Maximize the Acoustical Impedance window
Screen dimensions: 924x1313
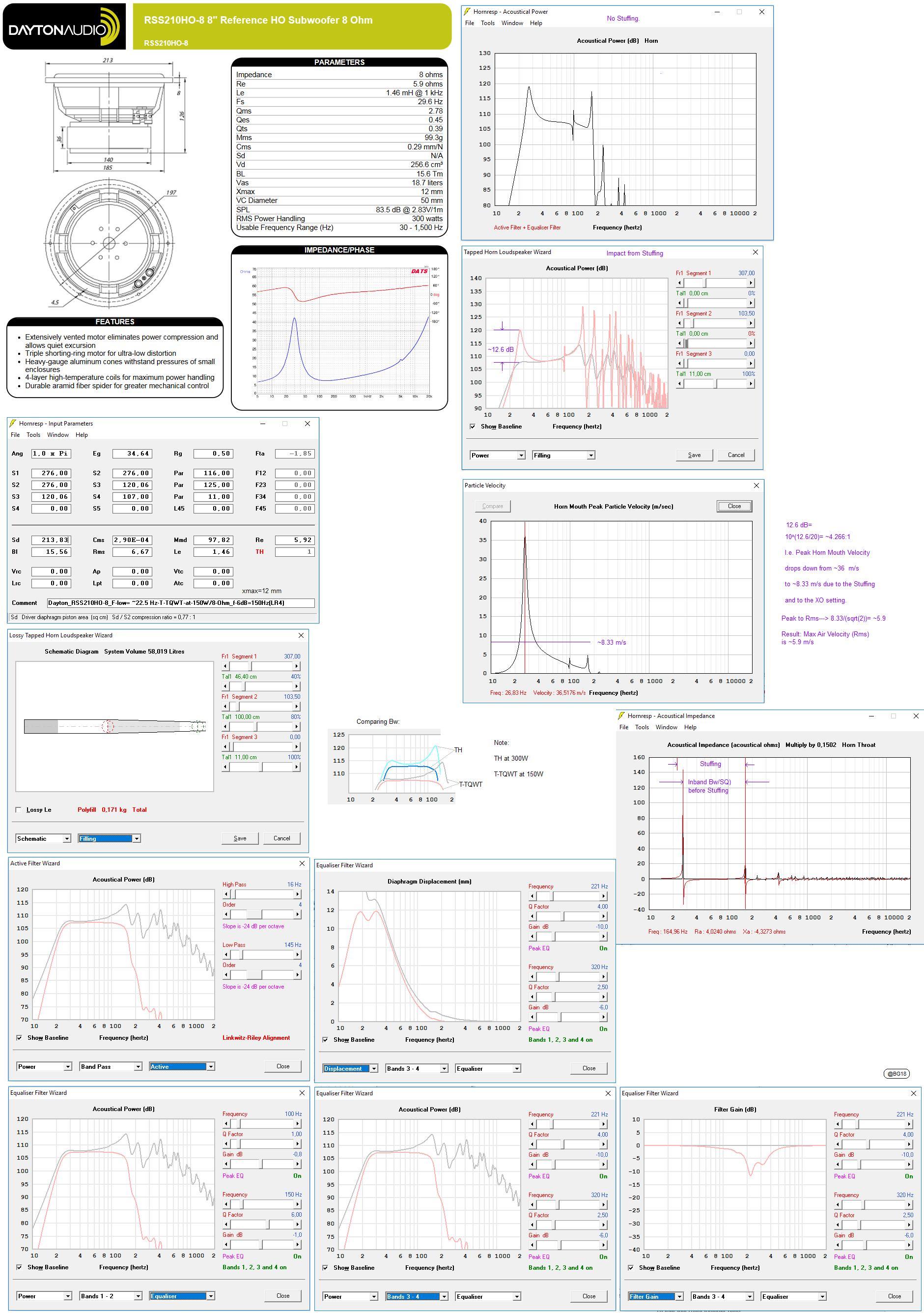click(893, 716)
